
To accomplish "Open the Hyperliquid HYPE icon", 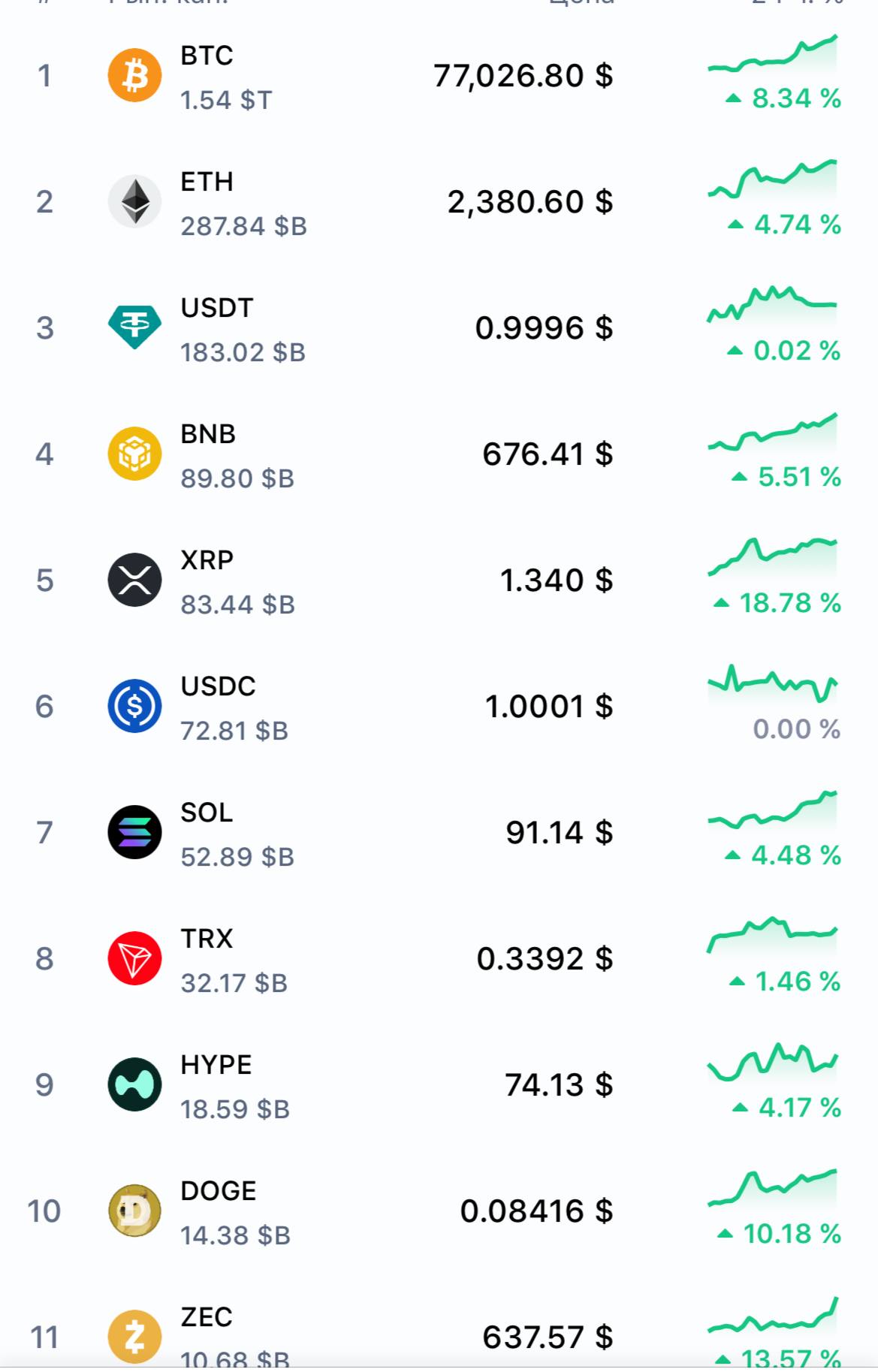I will pos(134,1084).
